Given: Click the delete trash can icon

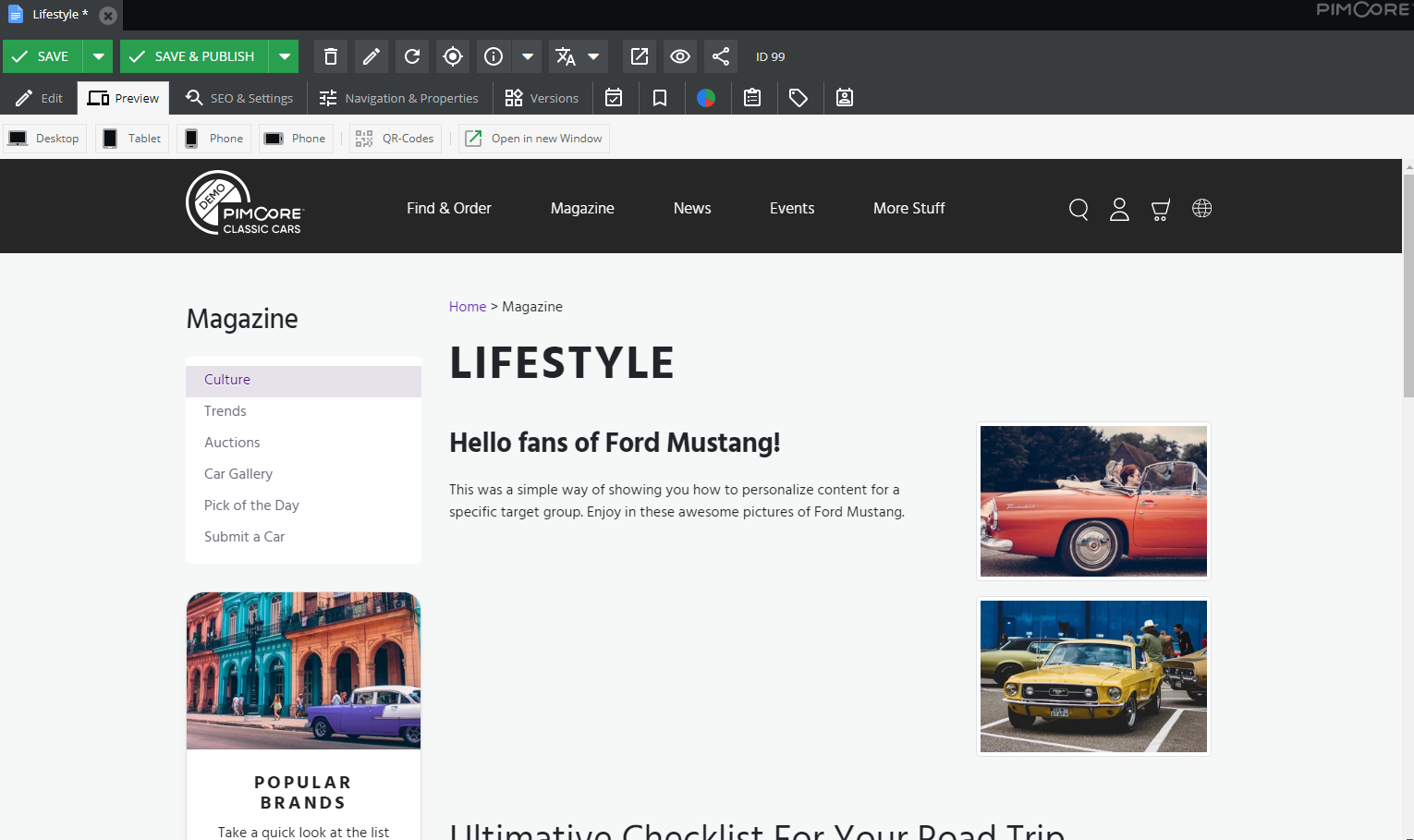Looking at the screenshot, I should point(331,56).
